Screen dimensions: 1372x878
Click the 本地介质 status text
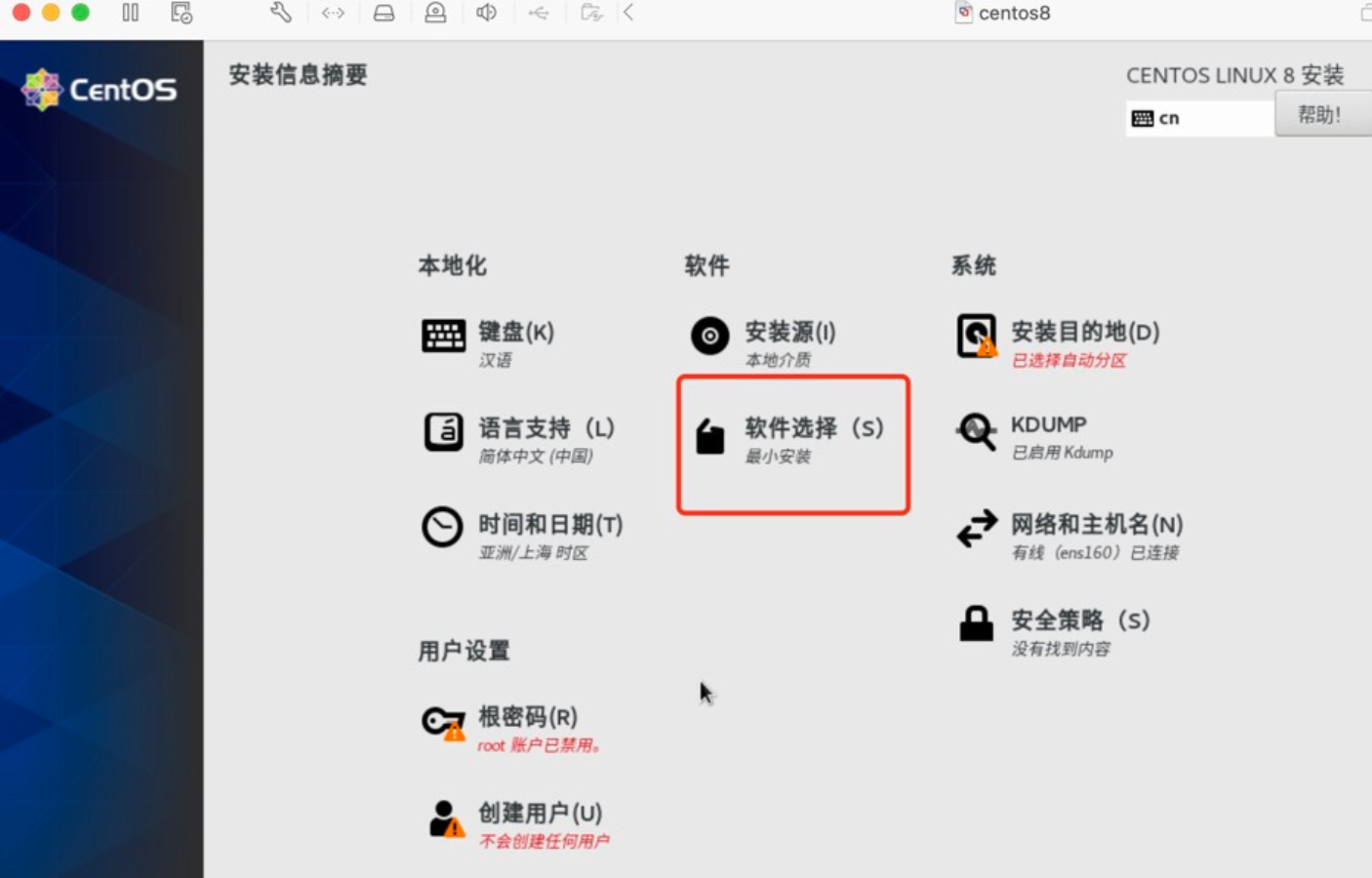click(x=778, y=360)
